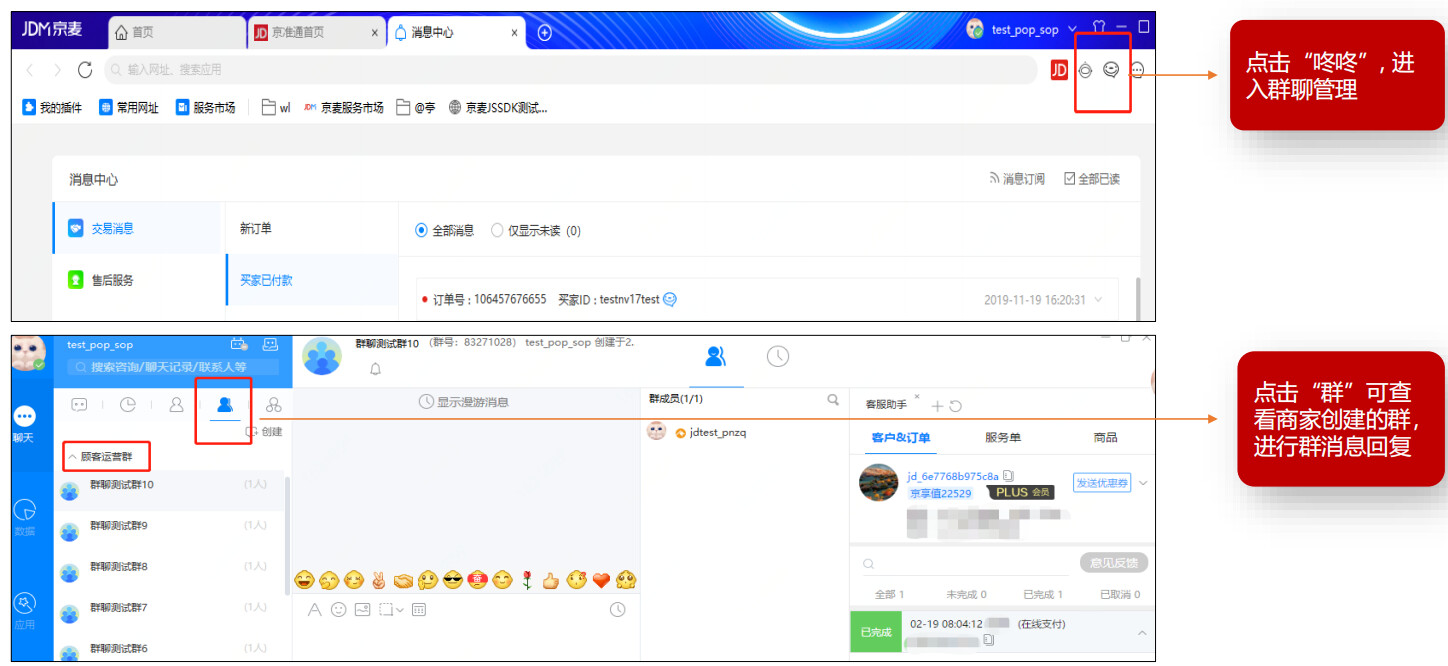Open test_pop_sop account dropdown arrow

[1072, 29]
